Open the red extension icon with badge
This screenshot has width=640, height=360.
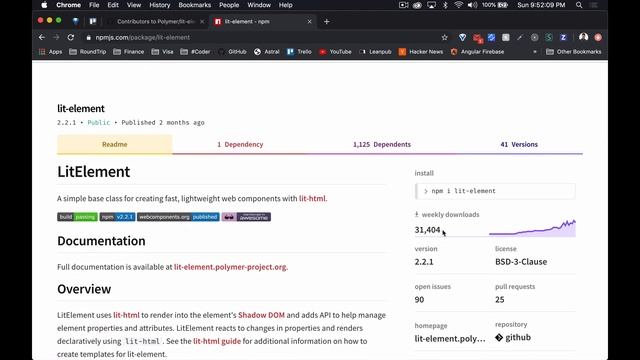[x=477, y=38]
